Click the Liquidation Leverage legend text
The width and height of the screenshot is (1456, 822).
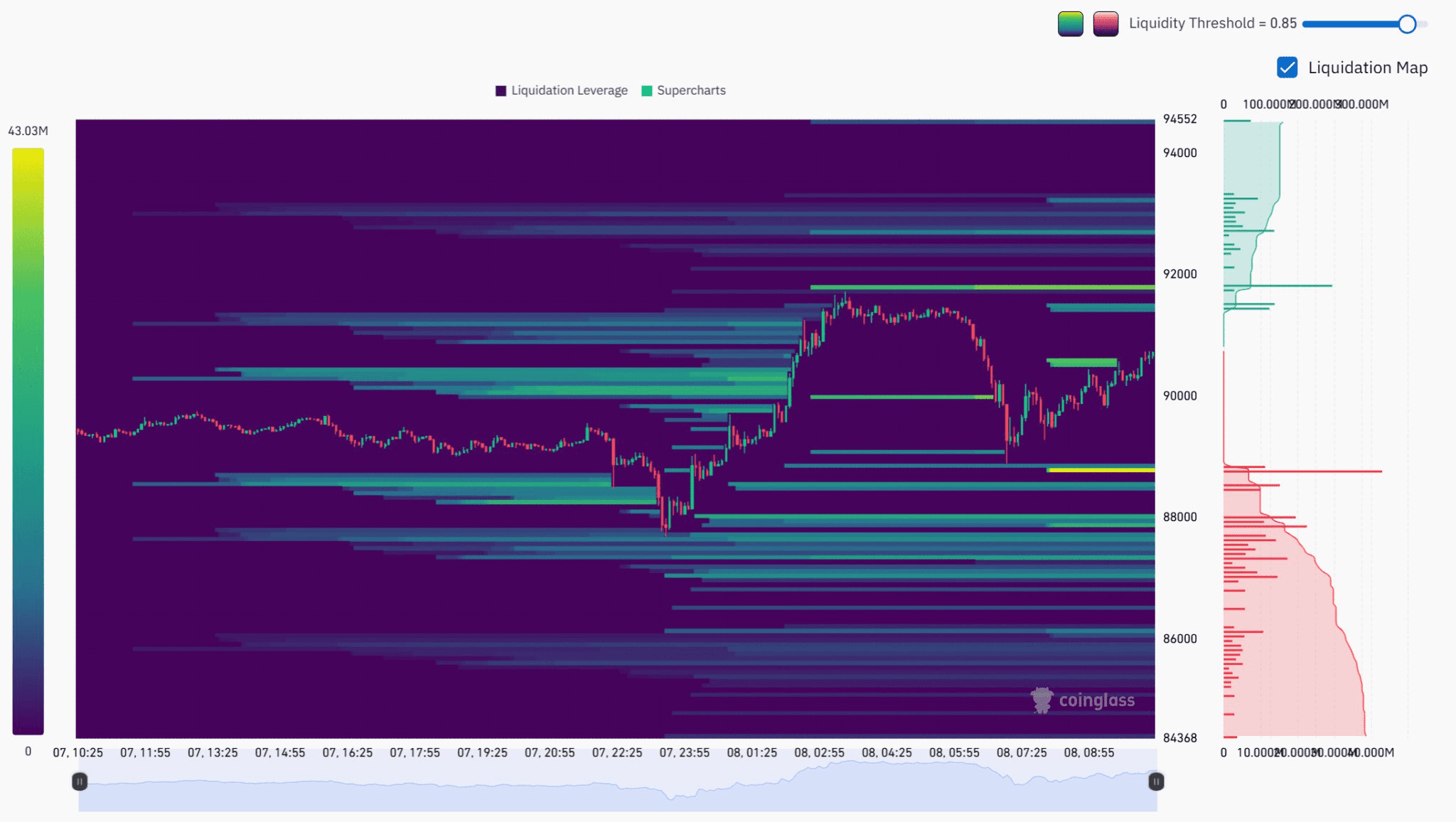(x=569, y=91)
